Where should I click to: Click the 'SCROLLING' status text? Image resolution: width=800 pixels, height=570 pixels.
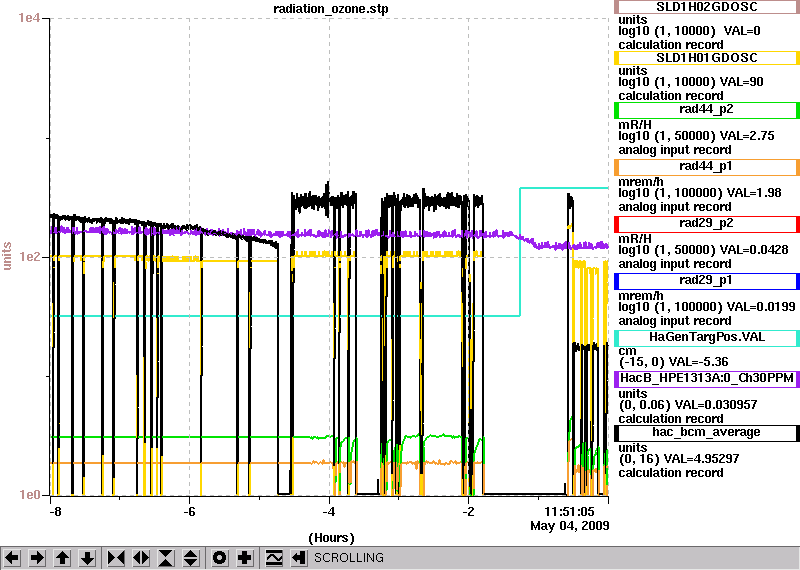pyautogui.click(x=349, y=558)
